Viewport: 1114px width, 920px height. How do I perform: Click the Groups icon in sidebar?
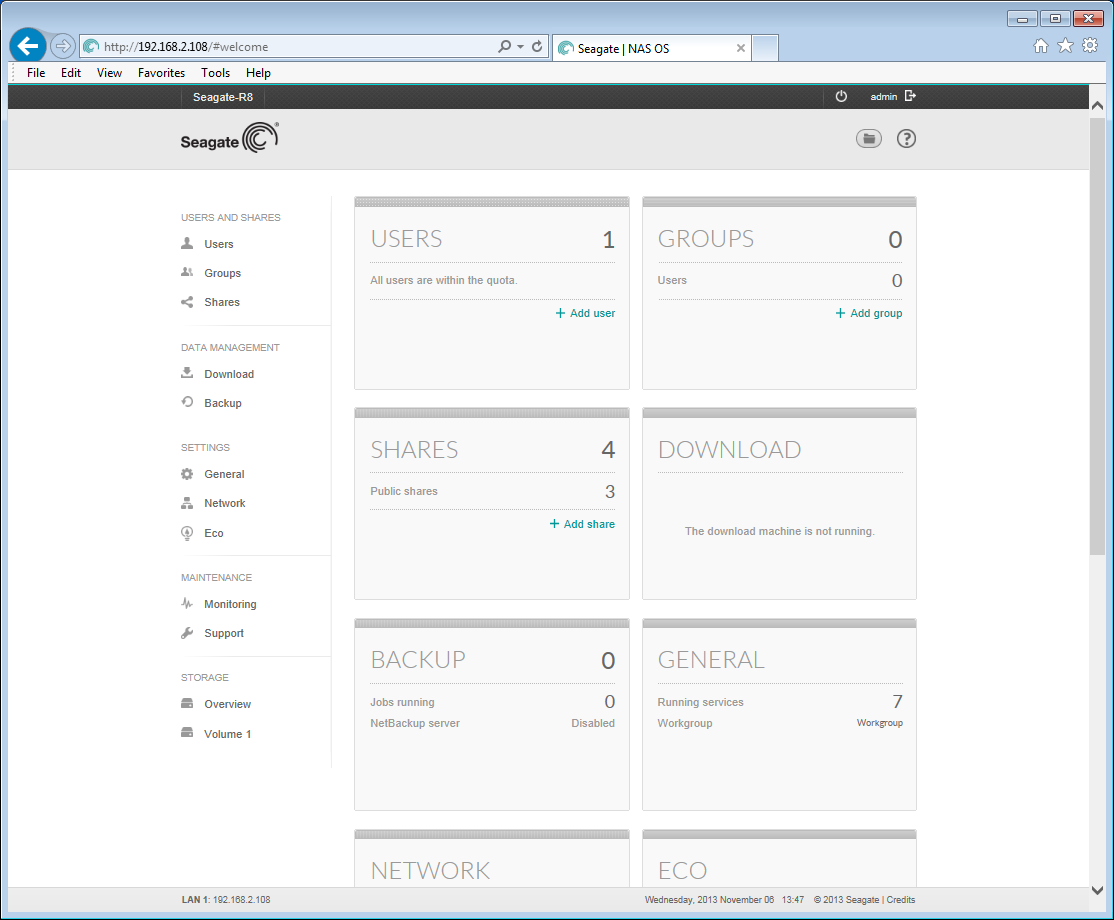(187, 272)
